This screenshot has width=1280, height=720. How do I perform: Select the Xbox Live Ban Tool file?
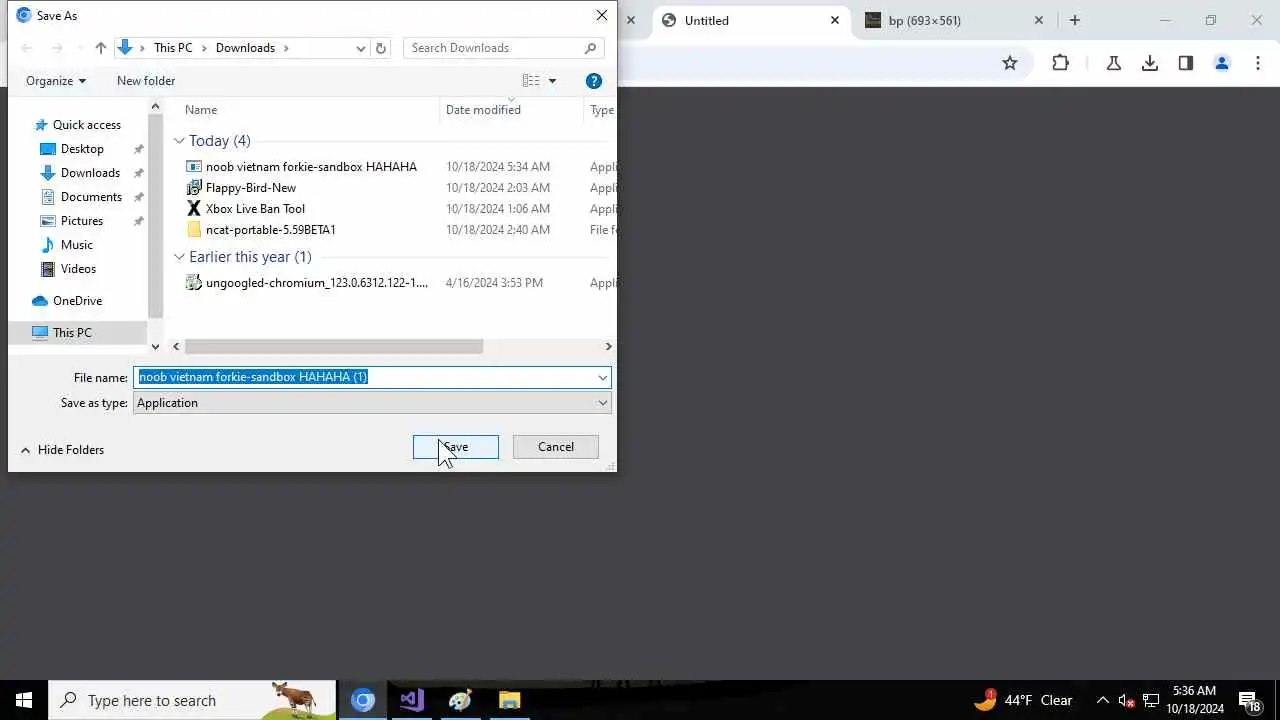255,209
